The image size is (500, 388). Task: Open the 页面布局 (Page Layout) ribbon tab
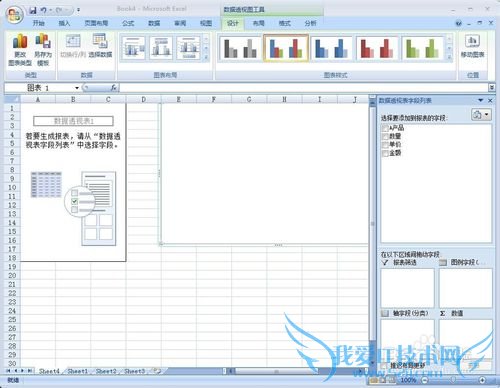click(x=96, y=23)
